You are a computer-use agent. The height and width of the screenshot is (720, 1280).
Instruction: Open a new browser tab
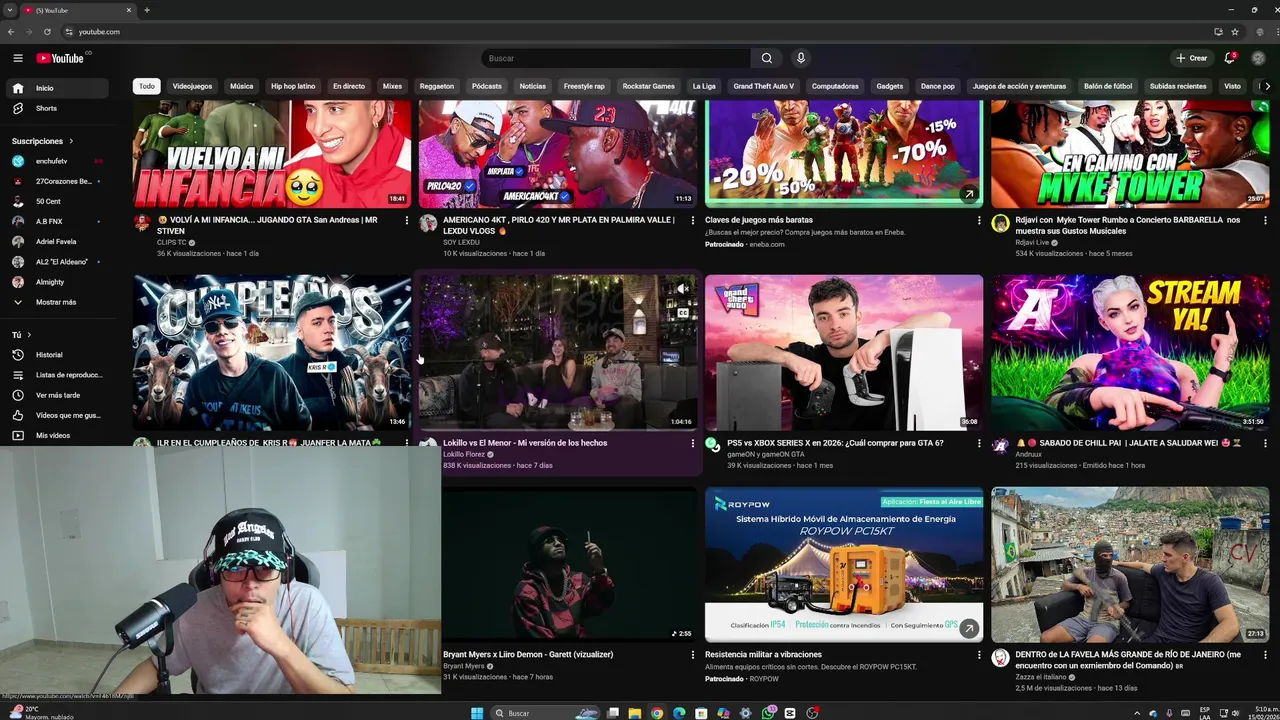coord(147,10)
